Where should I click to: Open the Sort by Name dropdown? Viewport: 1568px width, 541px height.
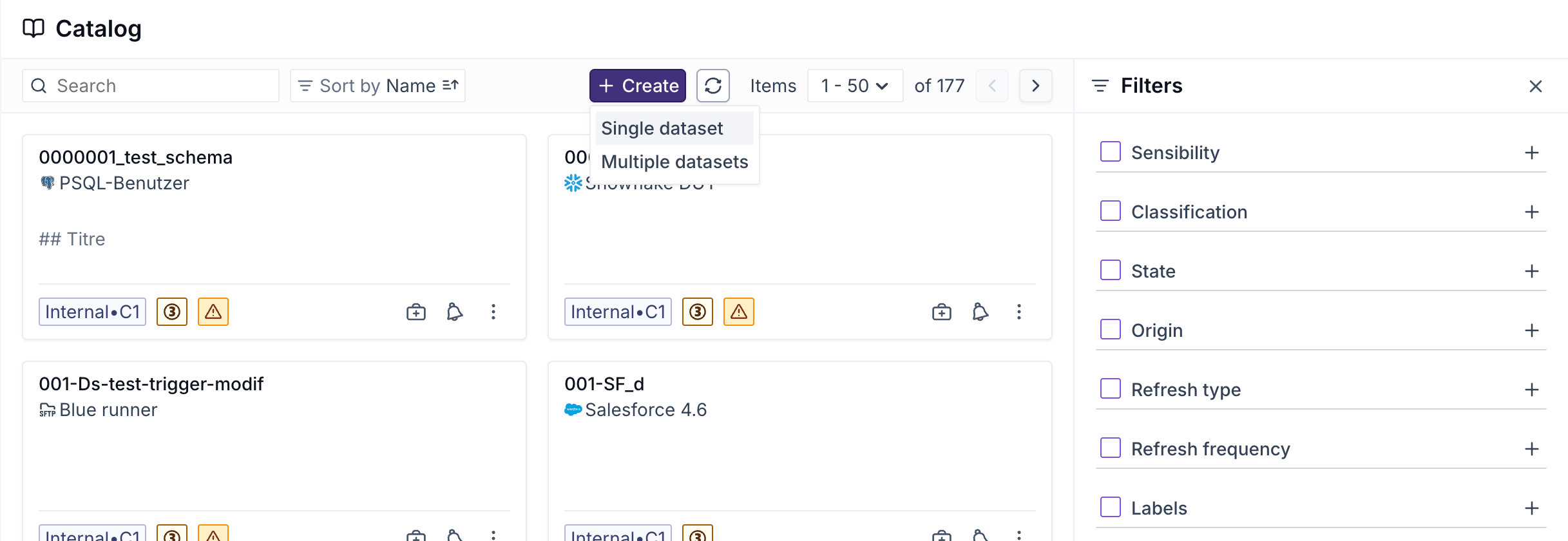pyautogui.click(x=378, y=86)
